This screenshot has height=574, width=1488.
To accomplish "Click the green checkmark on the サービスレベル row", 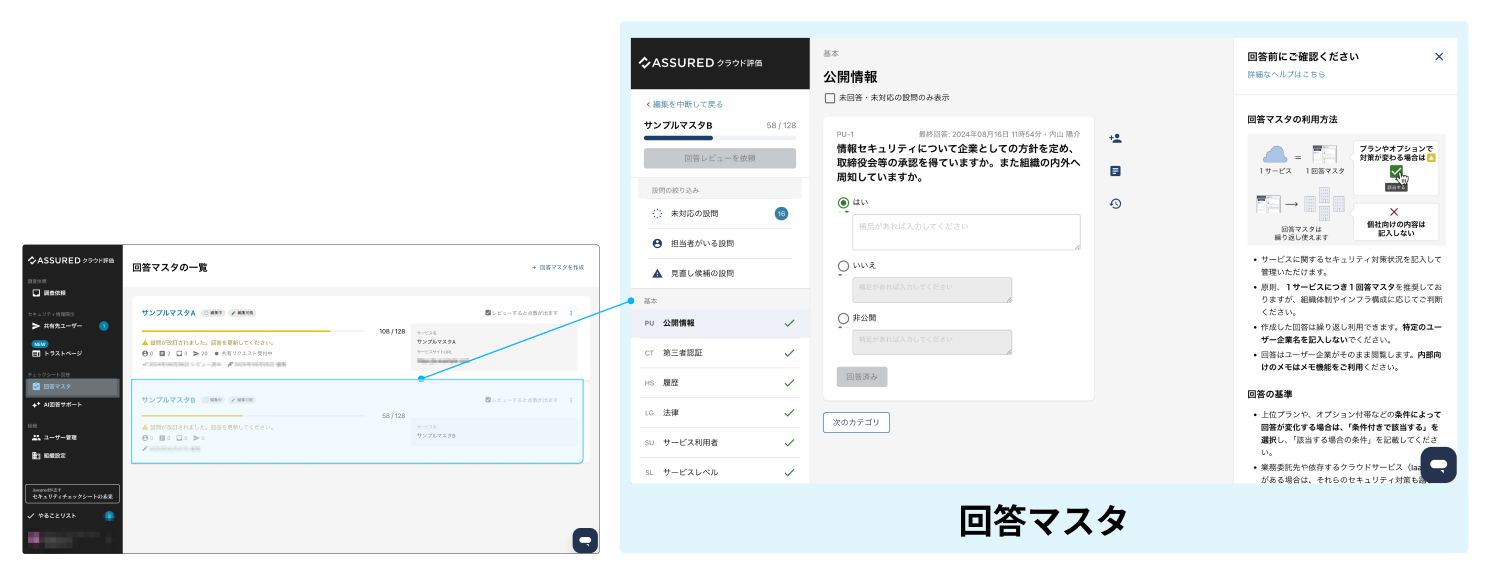I will pos(789,472).
